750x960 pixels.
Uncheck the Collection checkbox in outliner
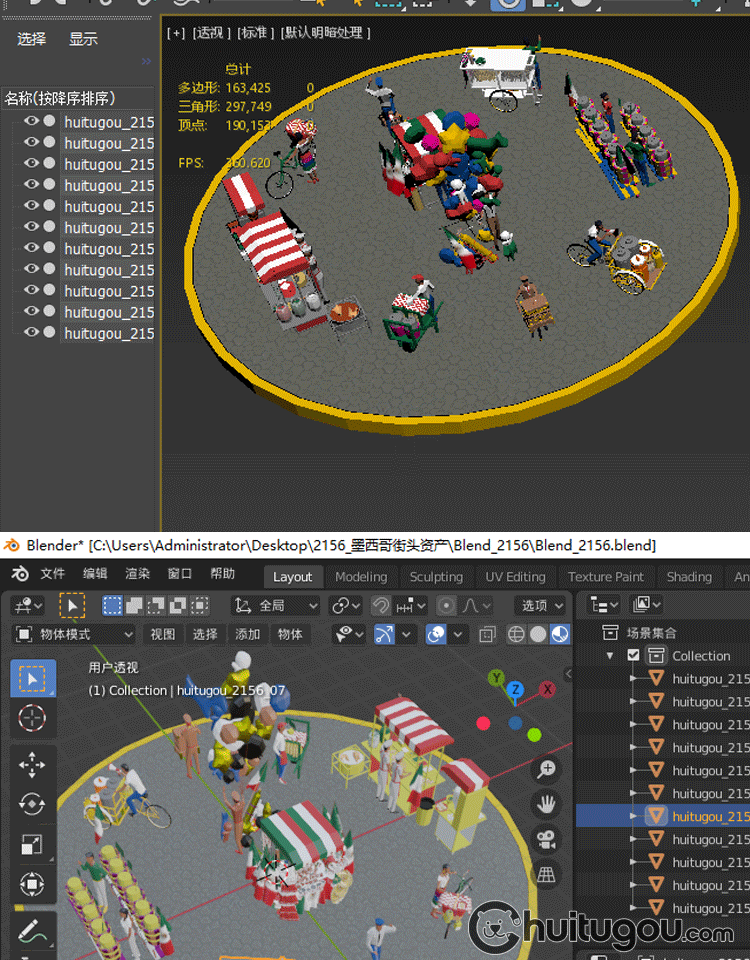[634, 656]
